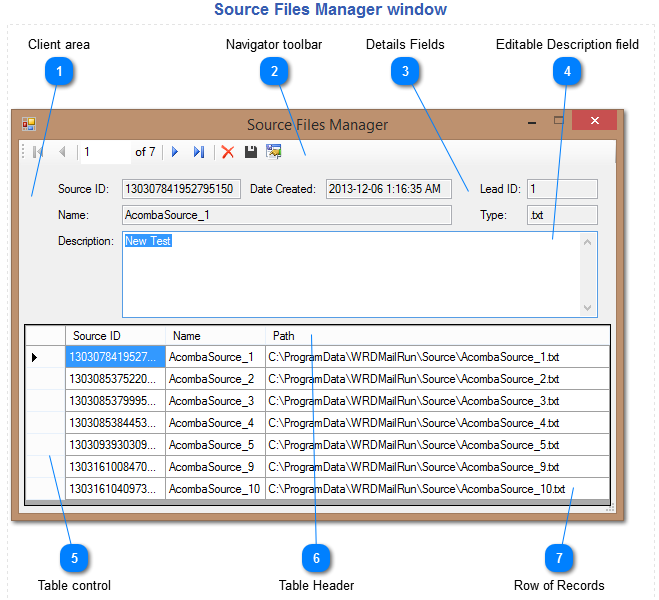Focus the current record position box

pyautogui.click(x=105, y=152)
